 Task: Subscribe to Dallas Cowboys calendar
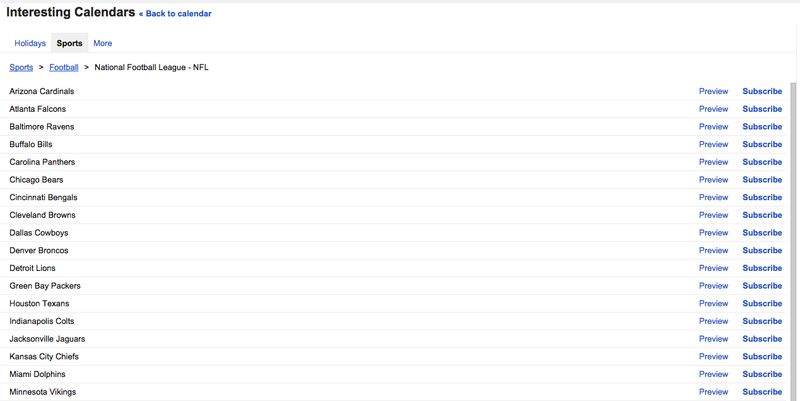point(762,233)
